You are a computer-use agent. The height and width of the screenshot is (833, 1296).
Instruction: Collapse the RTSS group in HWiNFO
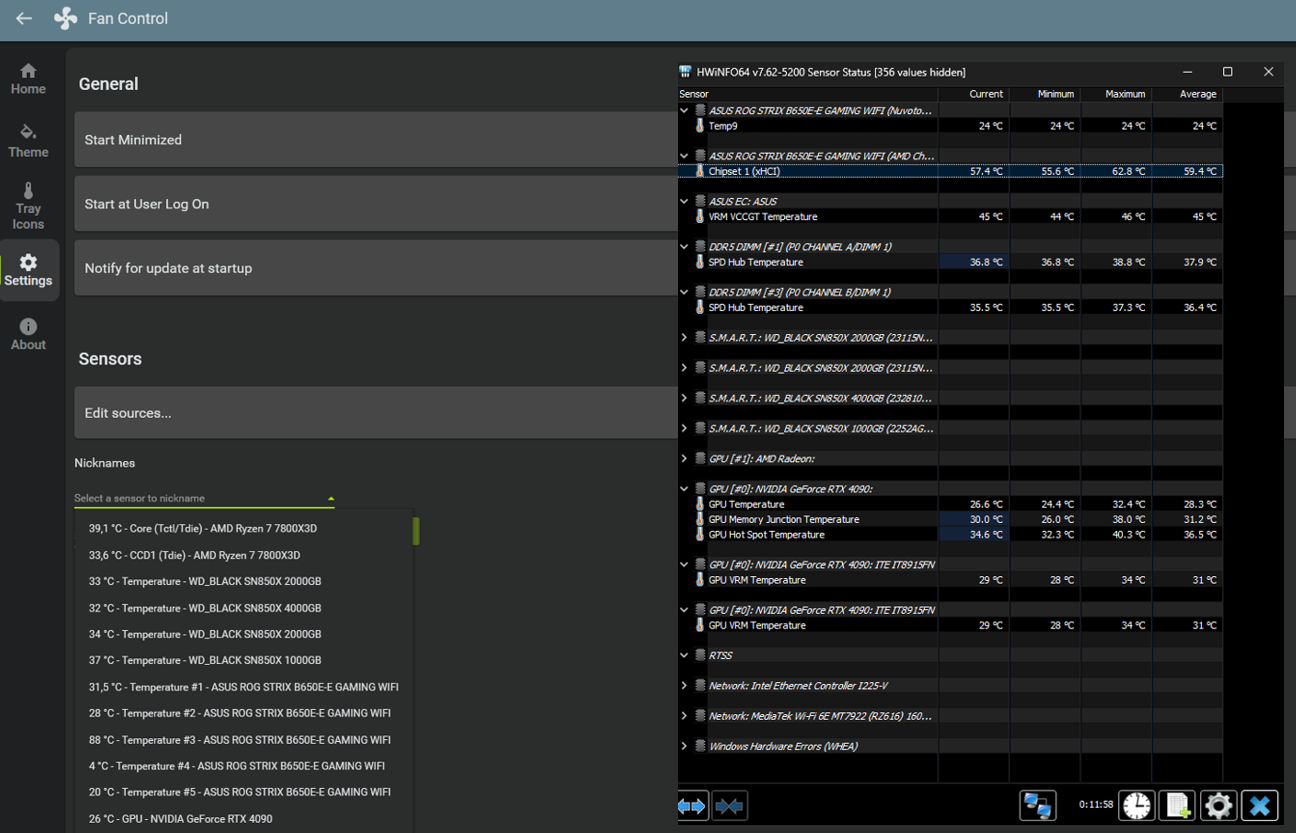(684, 655)
